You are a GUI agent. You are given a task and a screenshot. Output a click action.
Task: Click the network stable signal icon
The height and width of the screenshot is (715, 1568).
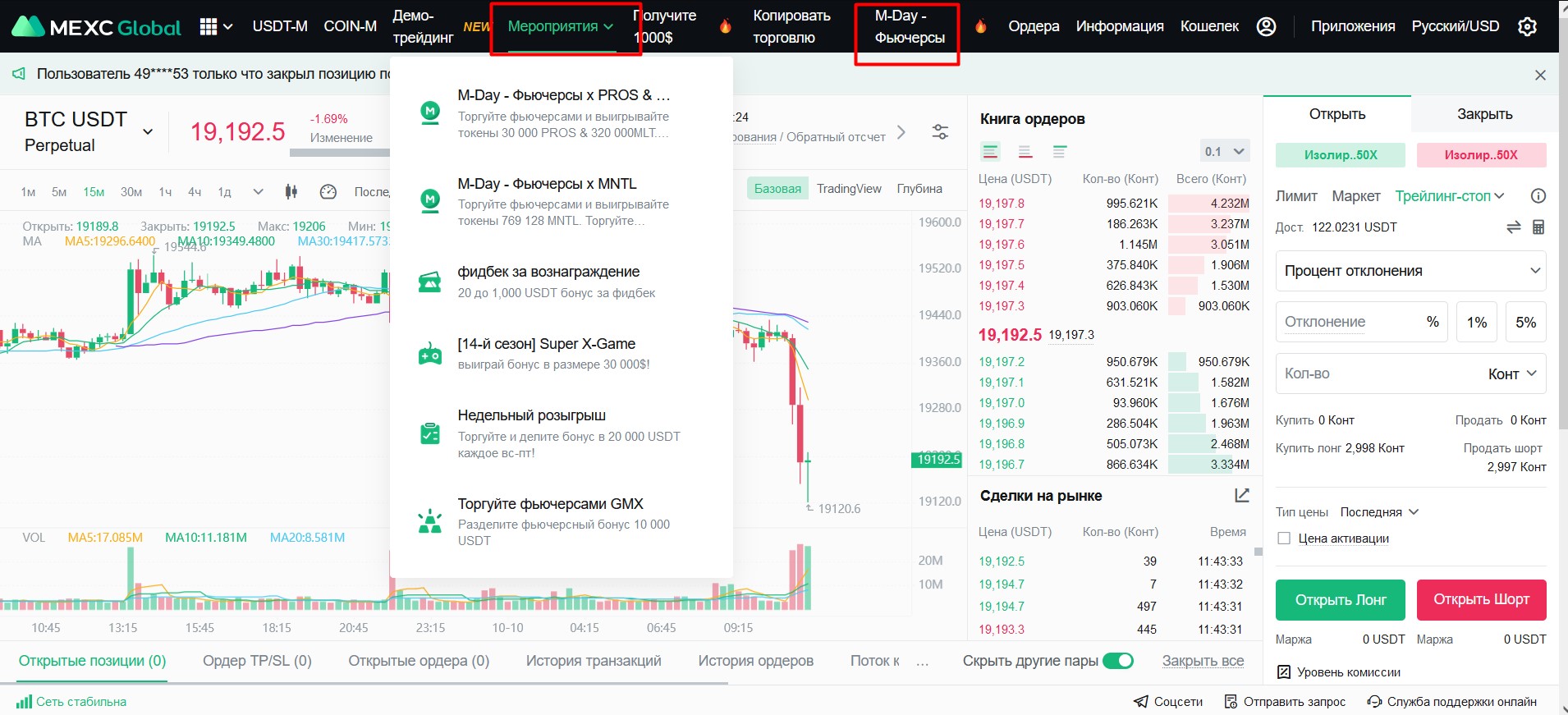[x=24, y=701]
